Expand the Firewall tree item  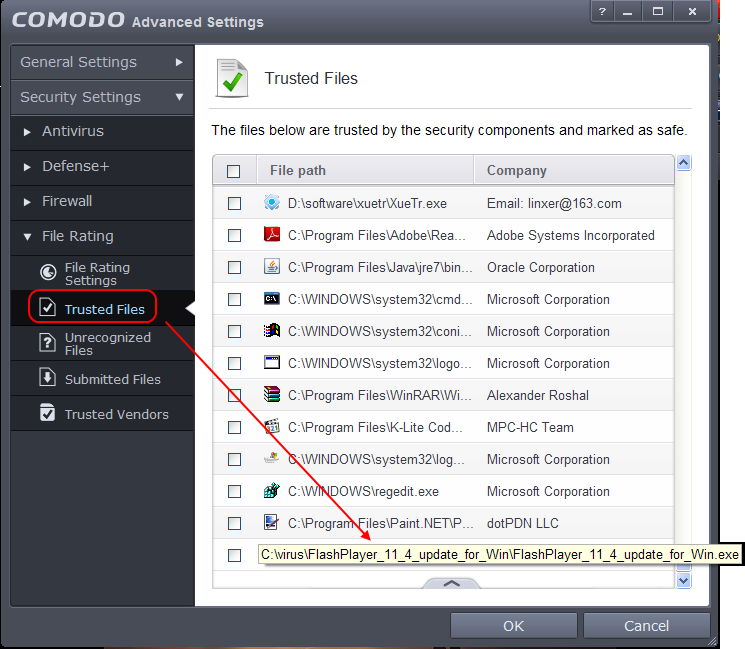27,202
